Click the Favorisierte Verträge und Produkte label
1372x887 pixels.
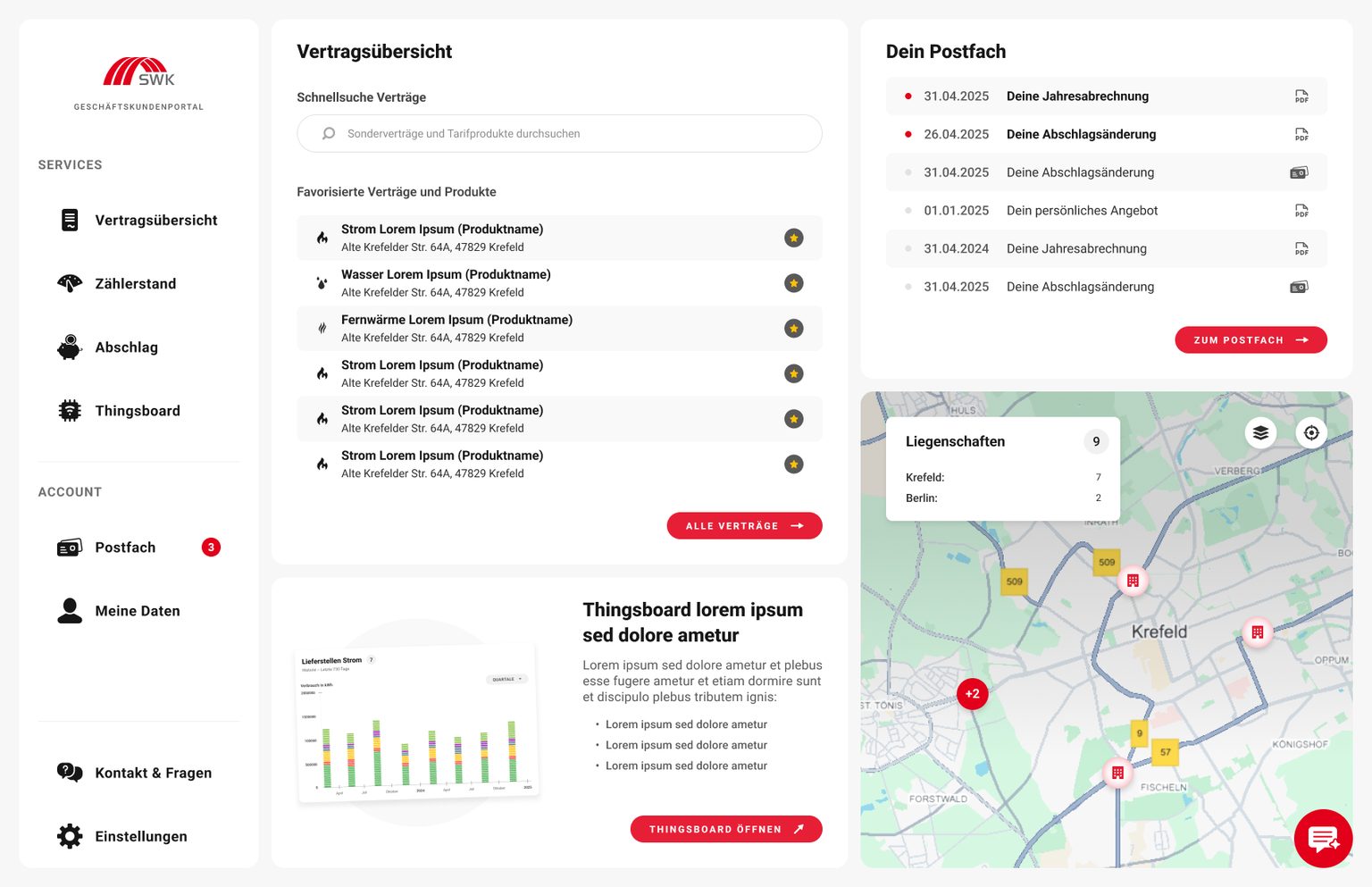(397, 192)
